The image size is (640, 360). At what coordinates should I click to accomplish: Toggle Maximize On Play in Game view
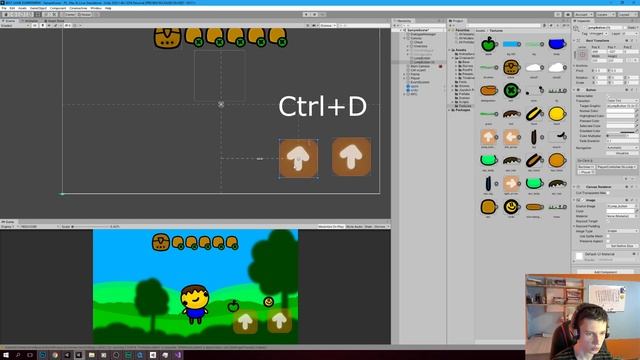331,226
